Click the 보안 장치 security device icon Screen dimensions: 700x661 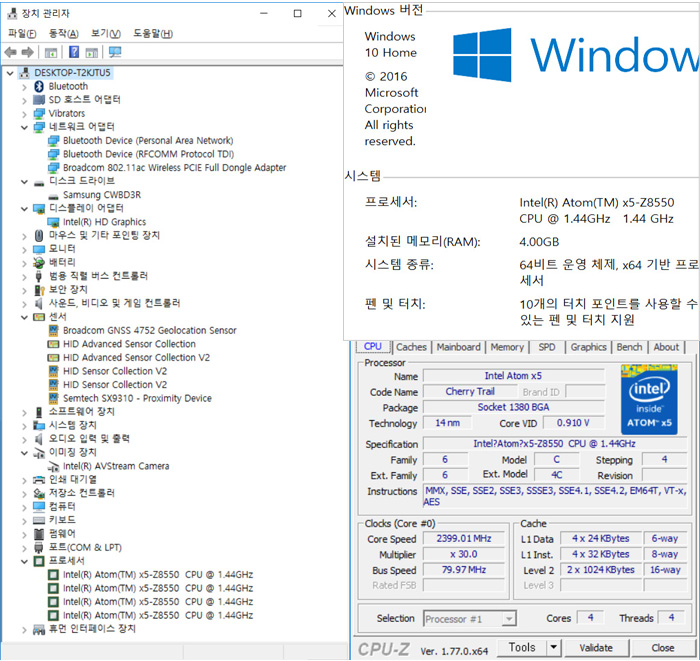[x=39, y=290]
